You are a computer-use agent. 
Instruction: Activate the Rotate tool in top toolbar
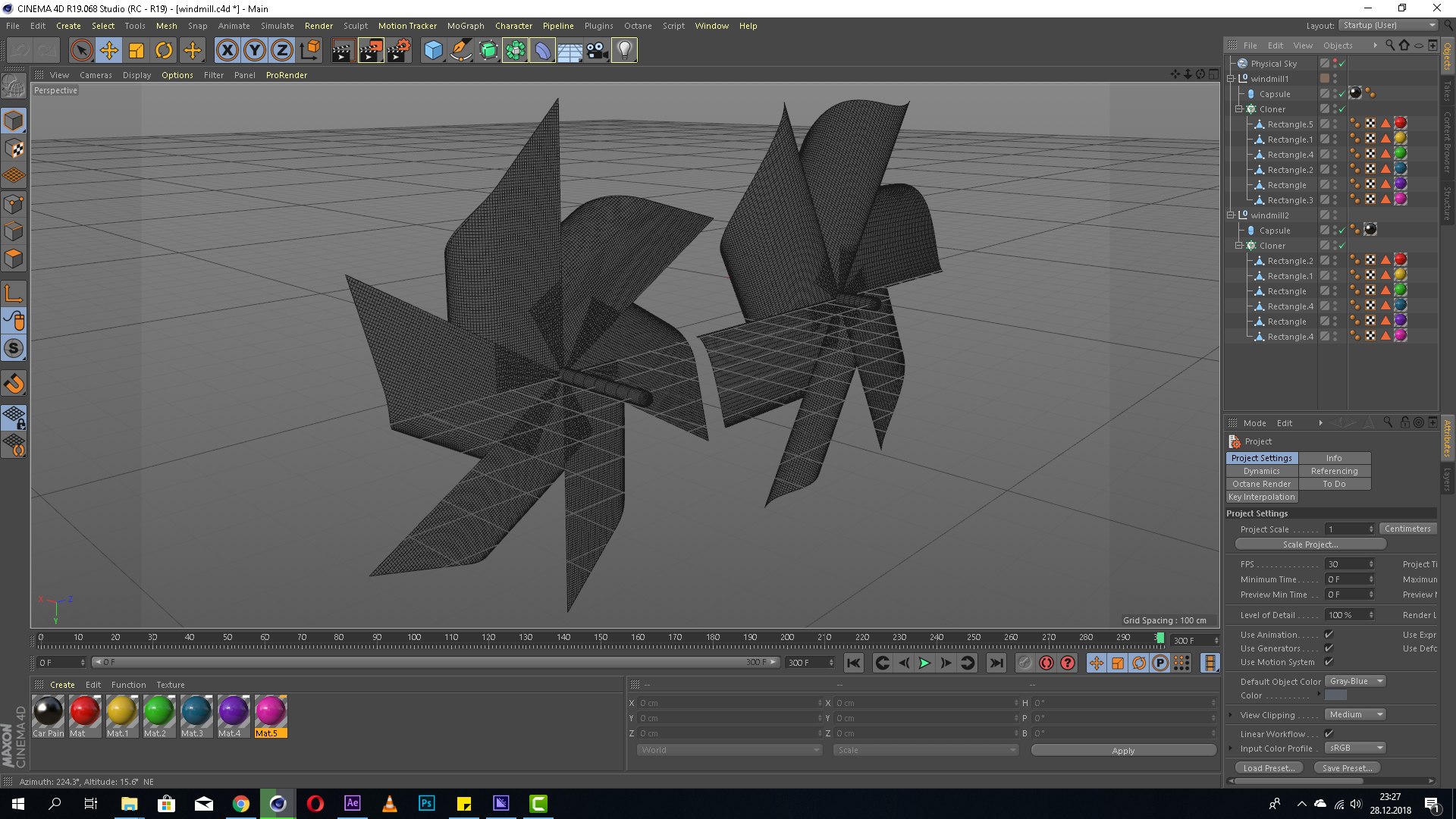tap(164, 51)
